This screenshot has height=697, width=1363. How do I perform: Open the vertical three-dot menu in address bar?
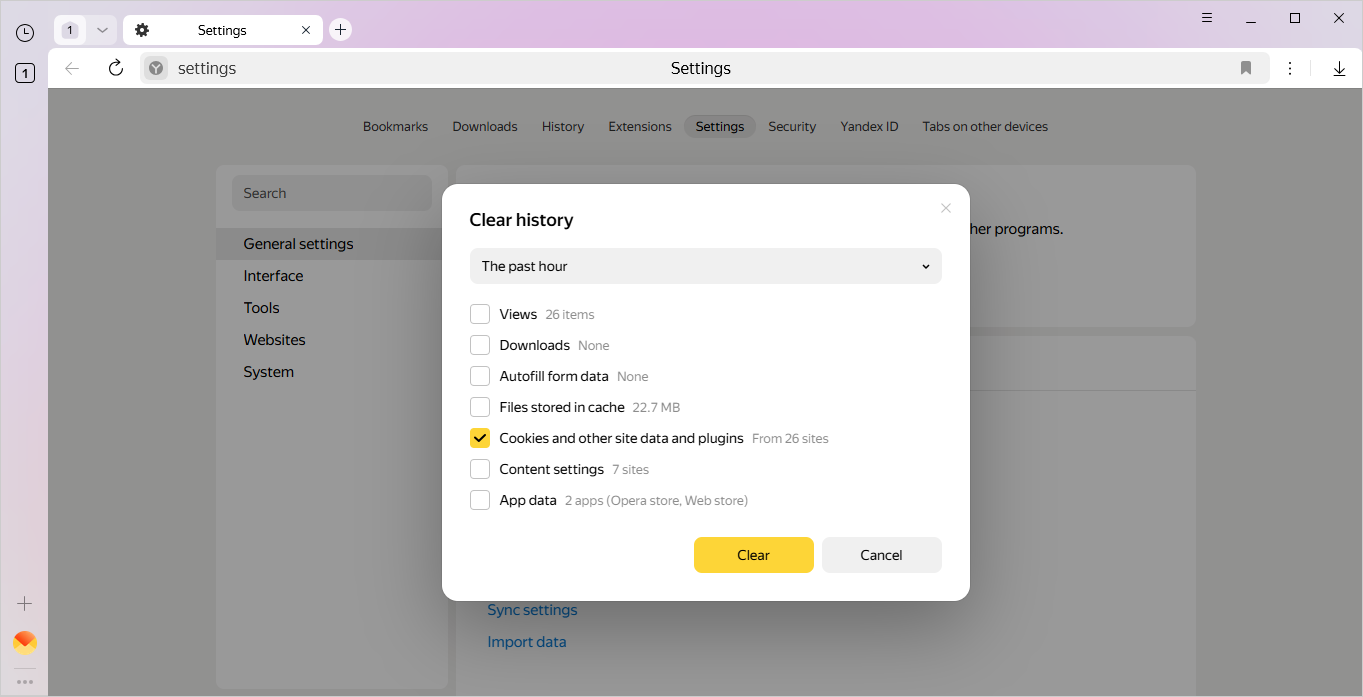click(x=1290, y=68)
